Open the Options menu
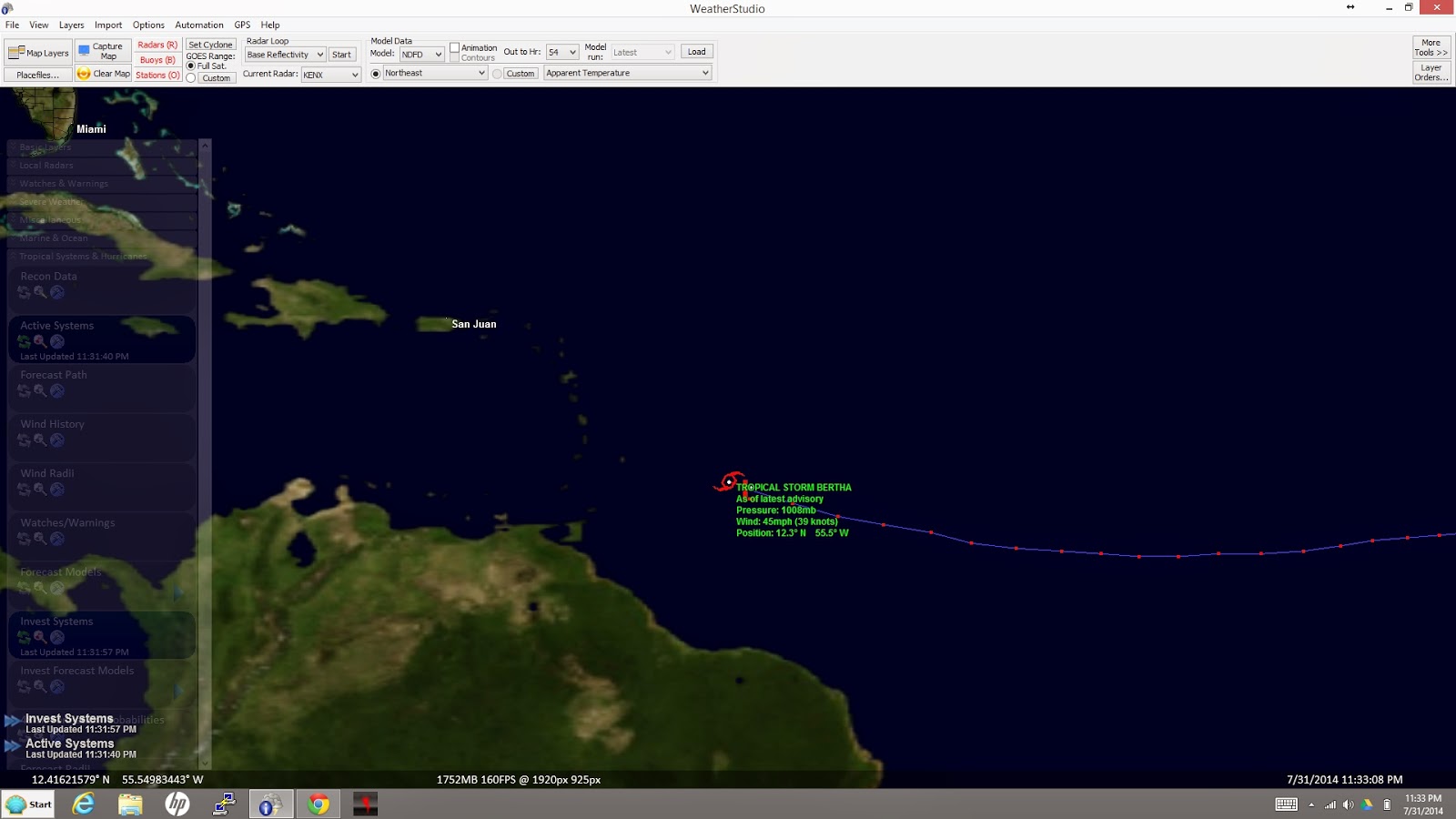 [x=148, y=25]
